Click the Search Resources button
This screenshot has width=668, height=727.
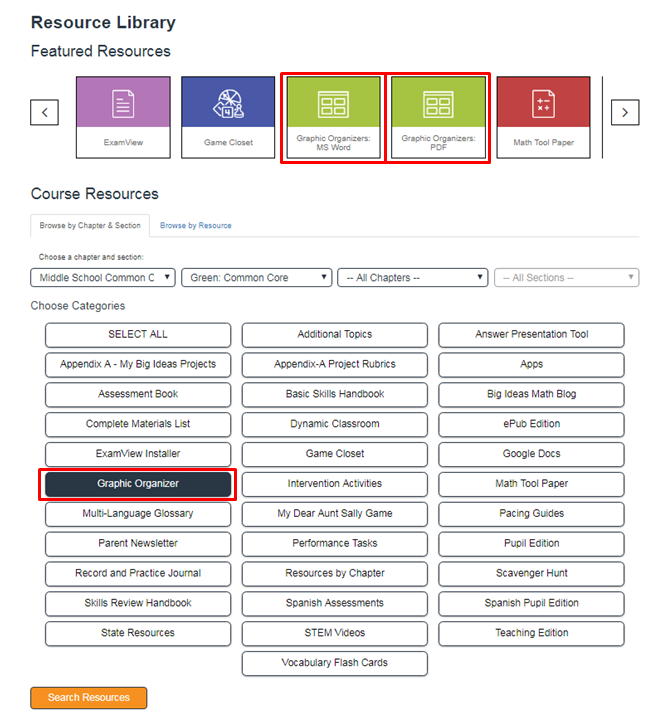click(88, 697)
